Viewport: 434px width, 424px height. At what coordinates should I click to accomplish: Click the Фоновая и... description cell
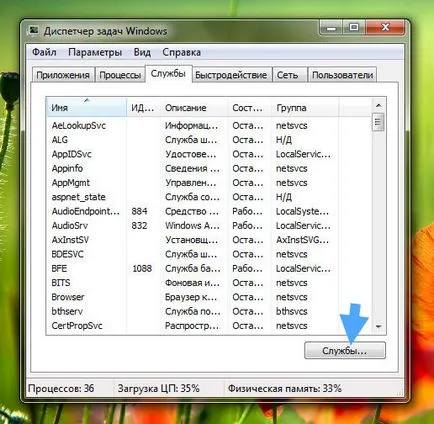pos(192,283)
